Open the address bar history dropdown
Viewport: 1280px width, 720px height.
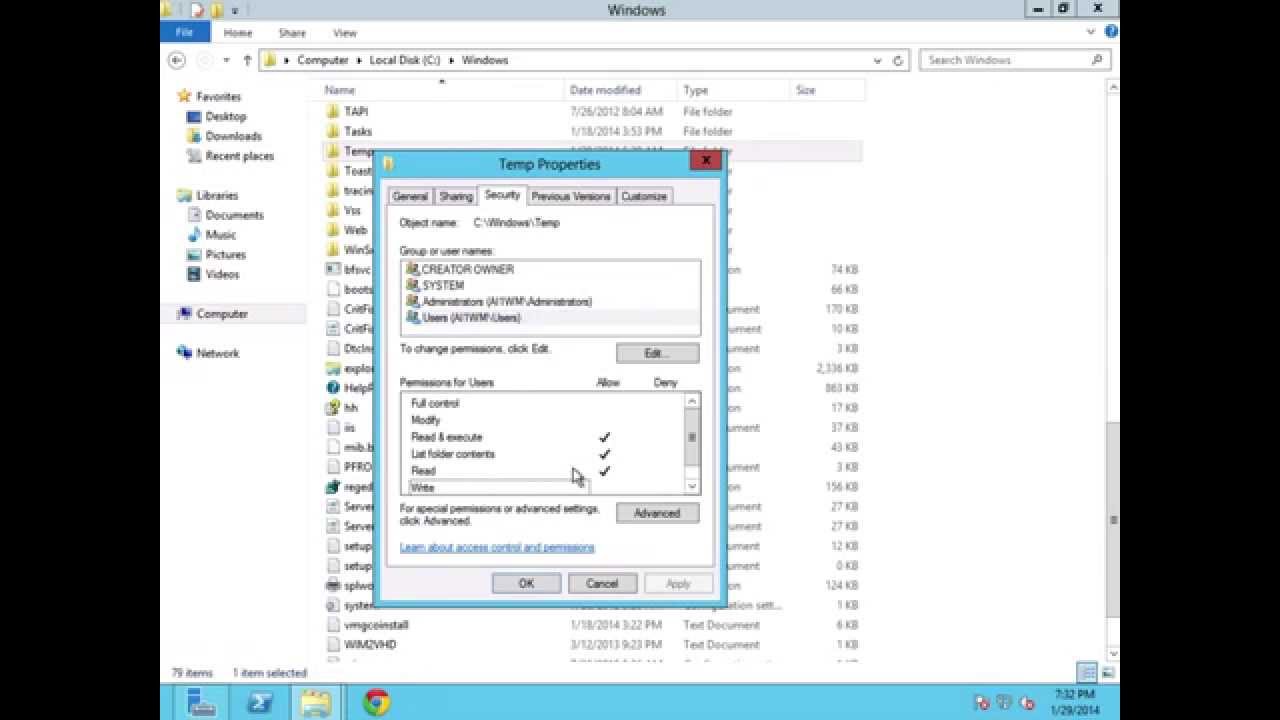point(878,60)
